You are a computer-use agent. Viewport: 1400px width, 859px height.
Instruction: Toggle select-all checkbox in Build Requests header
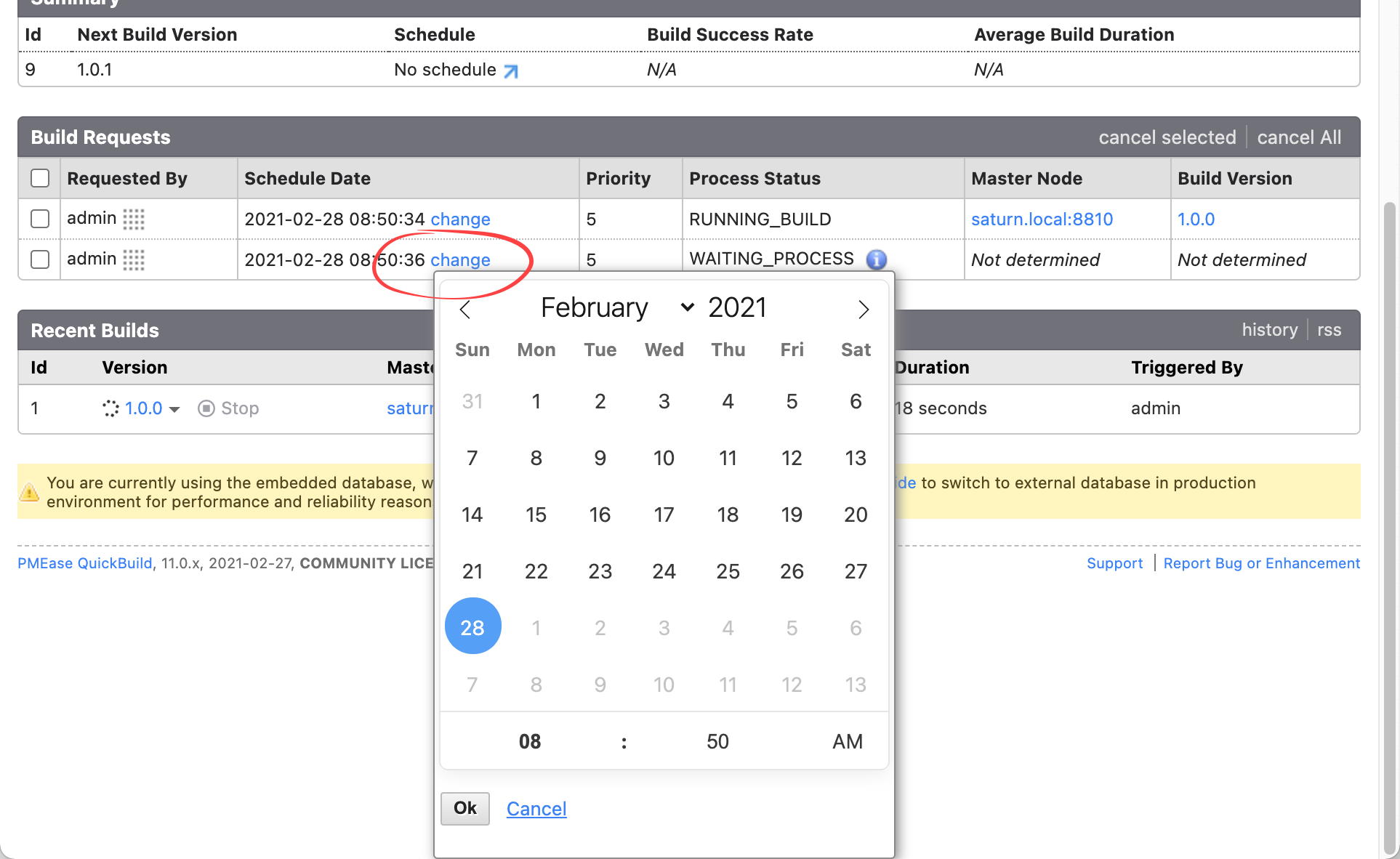tap(40, 178)
